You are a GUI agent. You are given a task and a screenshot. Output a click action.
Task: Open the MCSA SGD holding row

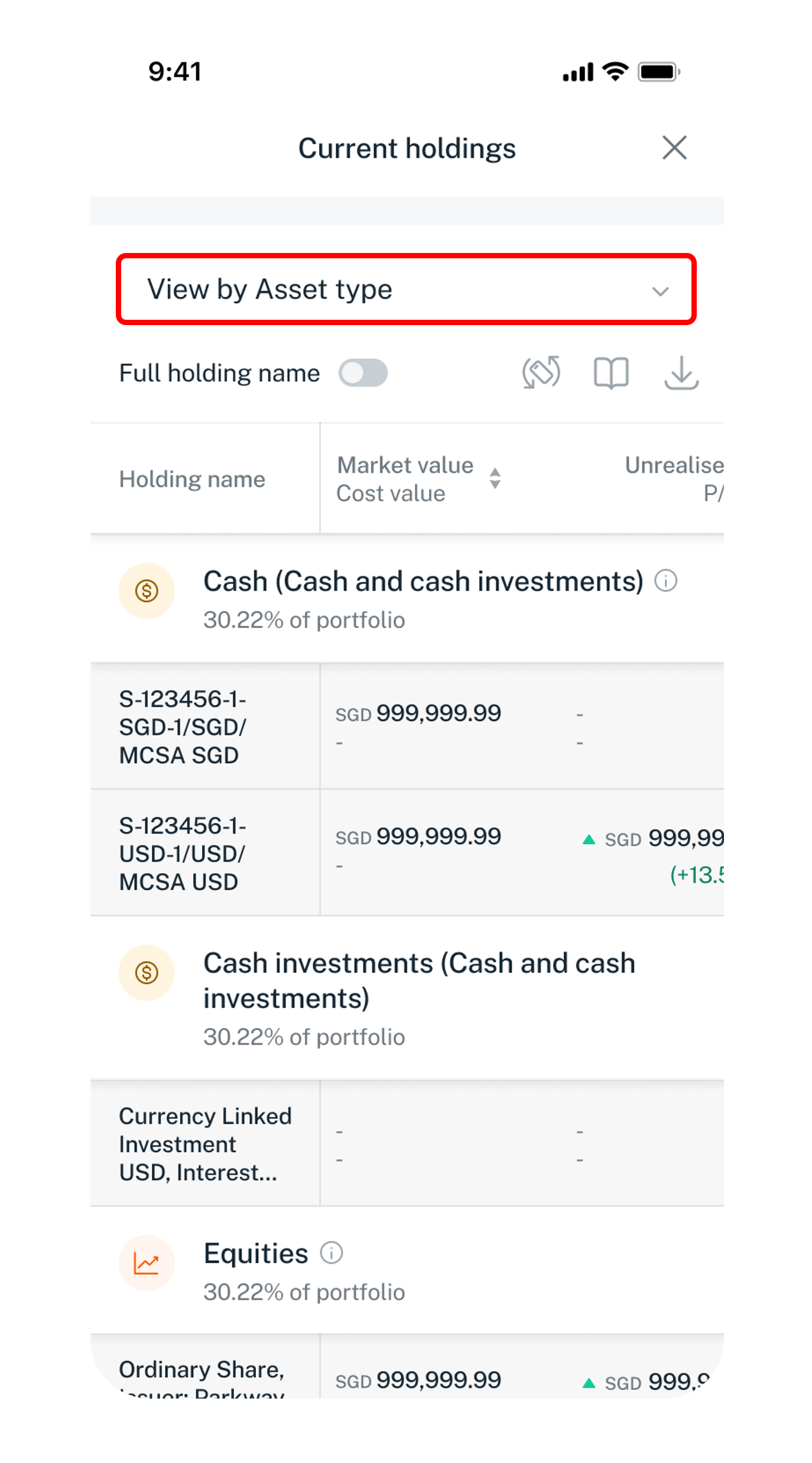pos(183,726)
